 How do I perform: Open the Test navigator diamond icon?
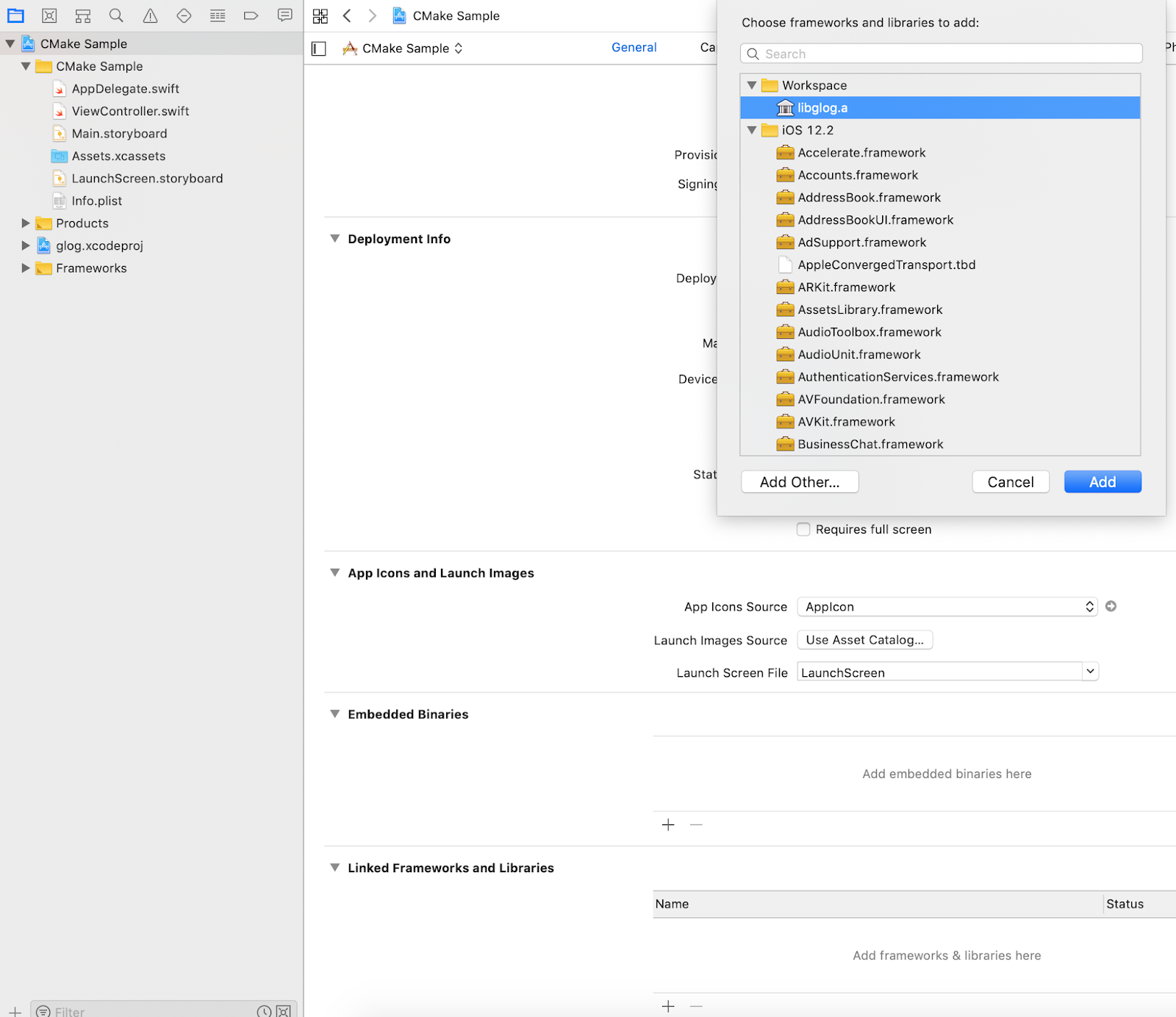[184, 15]
